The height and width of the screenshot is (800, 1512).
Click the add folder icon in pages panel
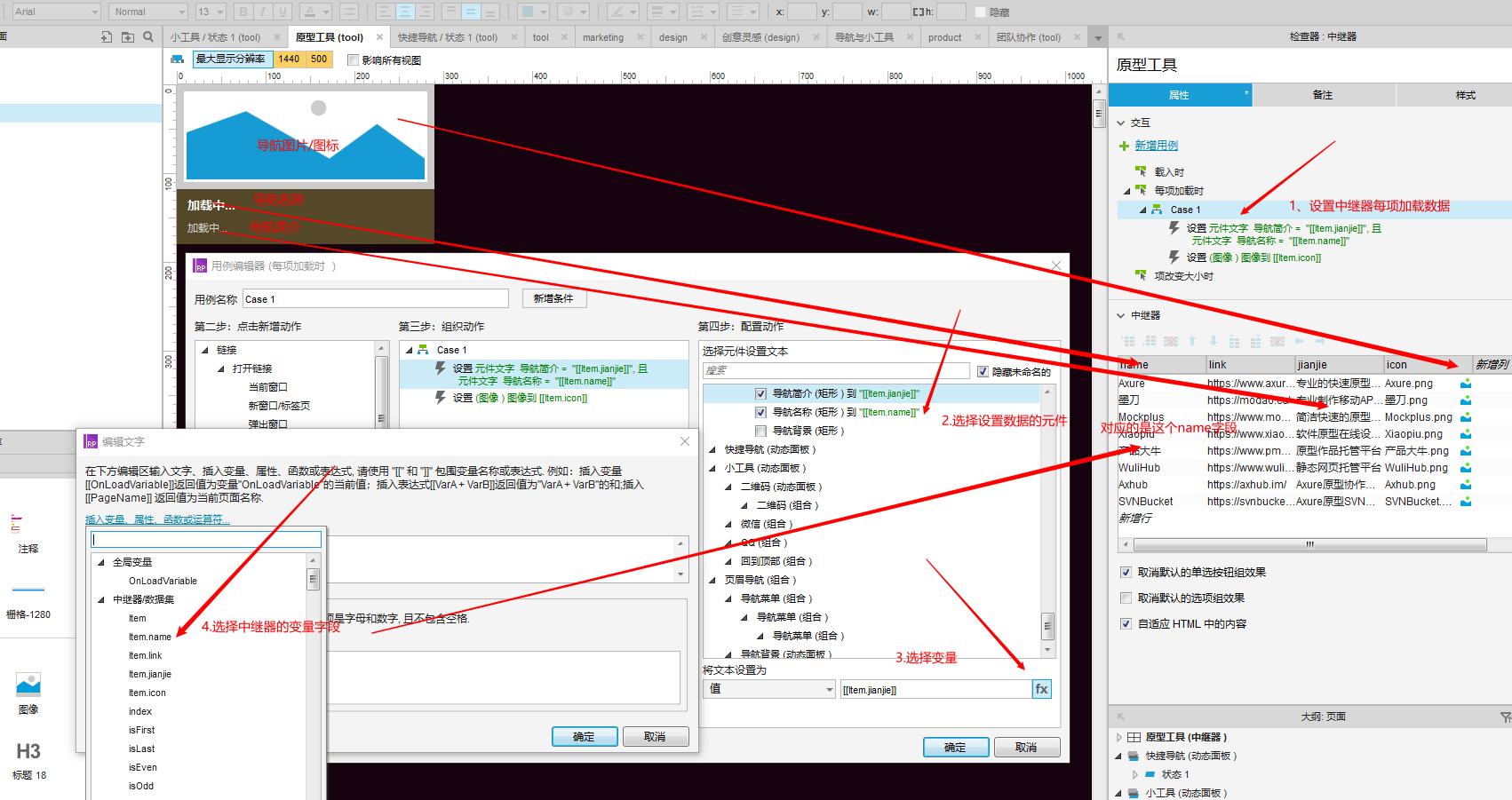128,36
